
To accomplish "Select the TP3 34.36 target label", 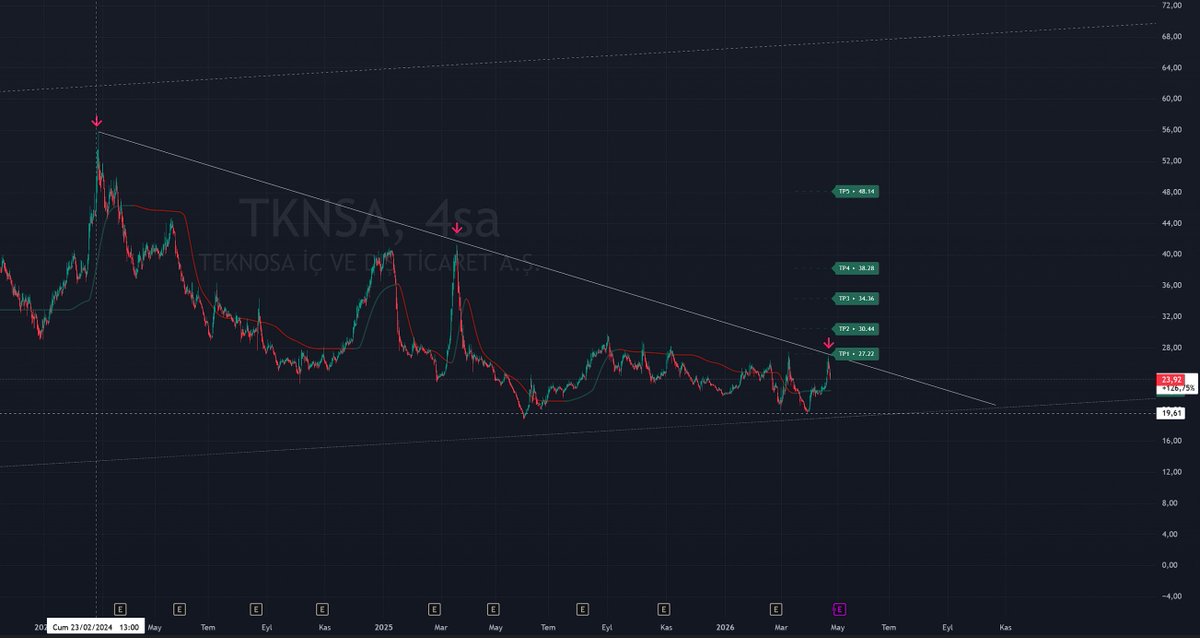I will (x=856, y=298).
